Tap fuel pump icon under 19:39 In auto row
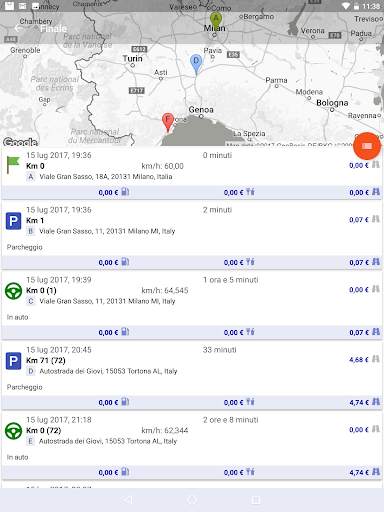The height and width of the screenshot is (512, 384). (125, 332)
